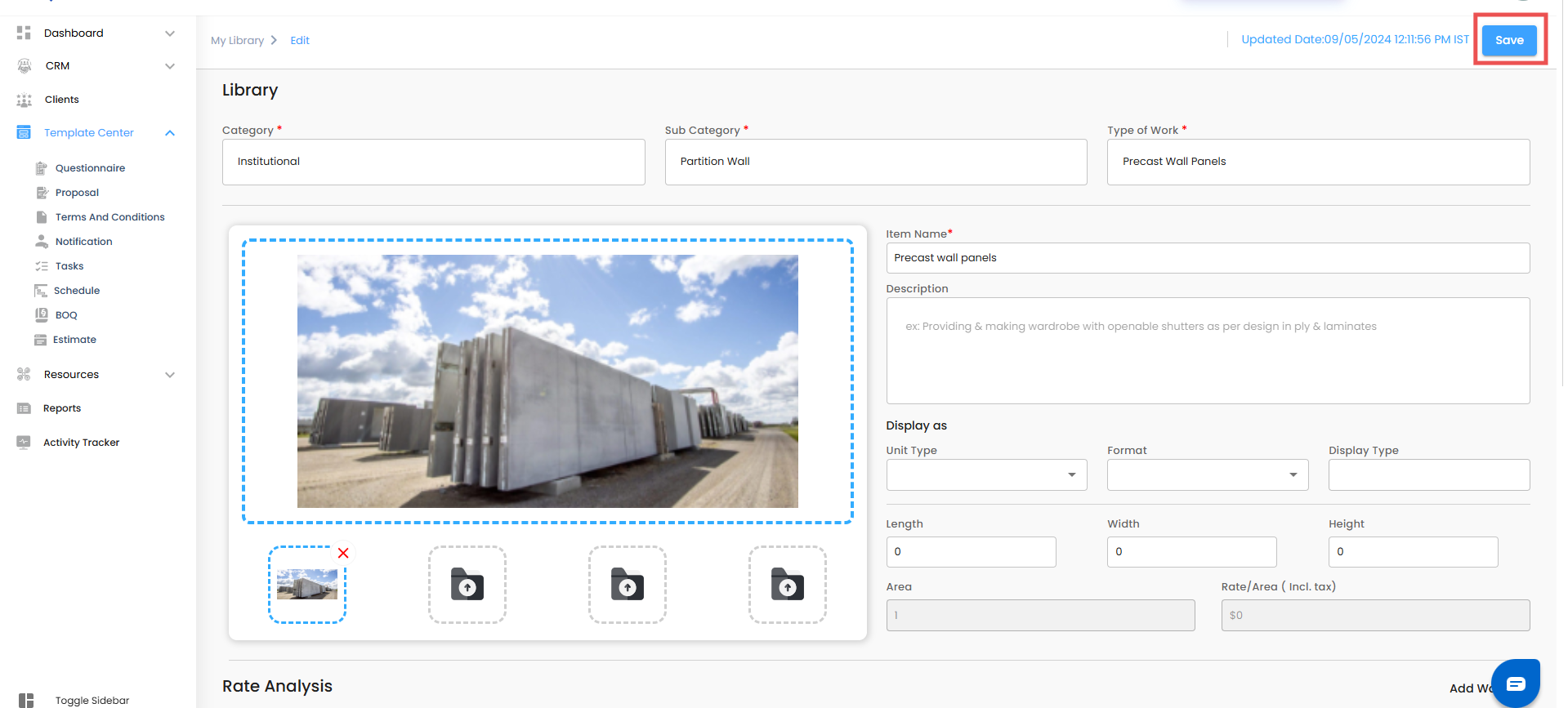Open Terms And Conditions menu item
The image size is (1568, 708).
click(x=109, y=217)
